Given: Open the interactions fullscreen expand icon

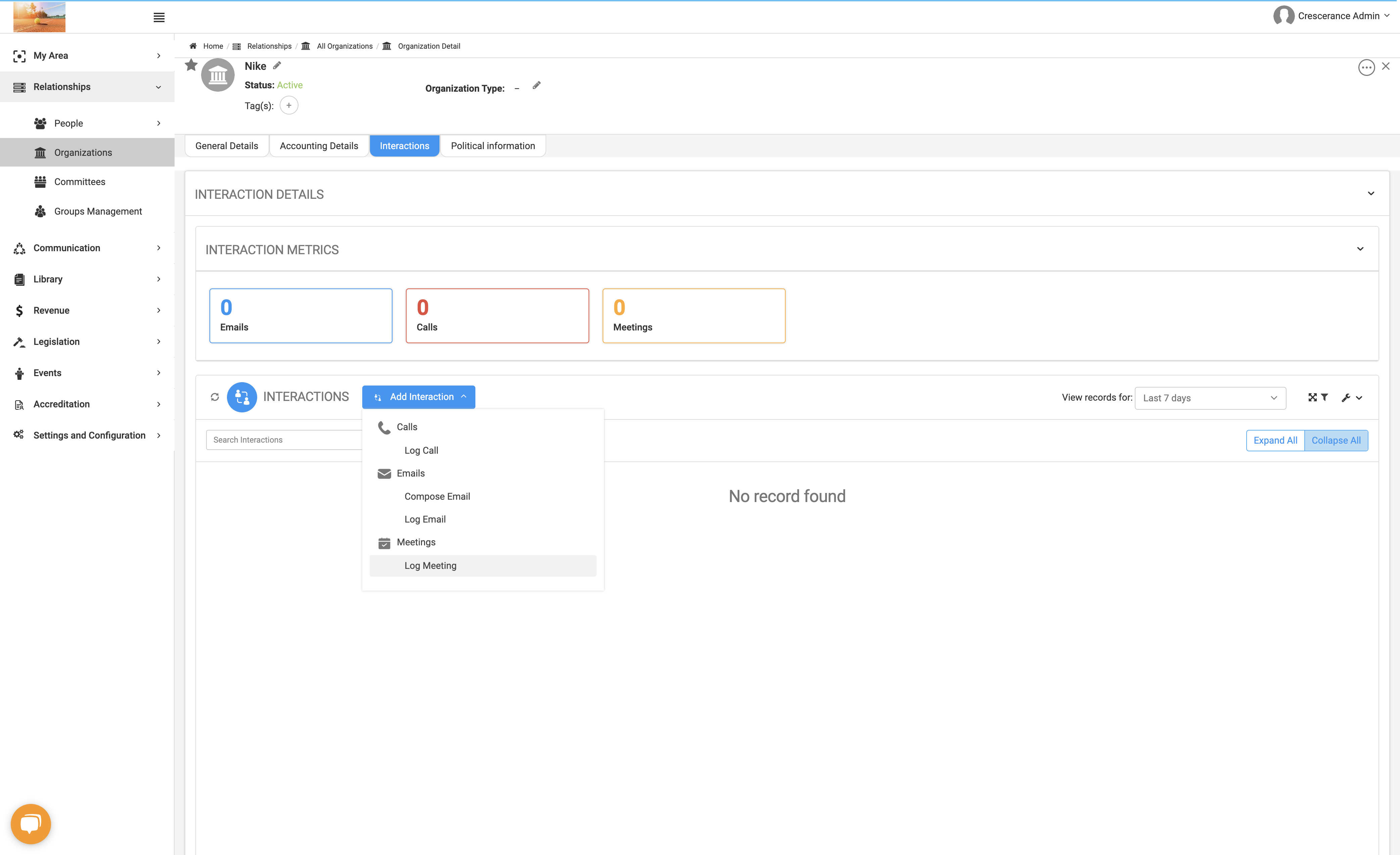Looking at the screenshot, I should pyautogui.click(x=1312, y=397).
